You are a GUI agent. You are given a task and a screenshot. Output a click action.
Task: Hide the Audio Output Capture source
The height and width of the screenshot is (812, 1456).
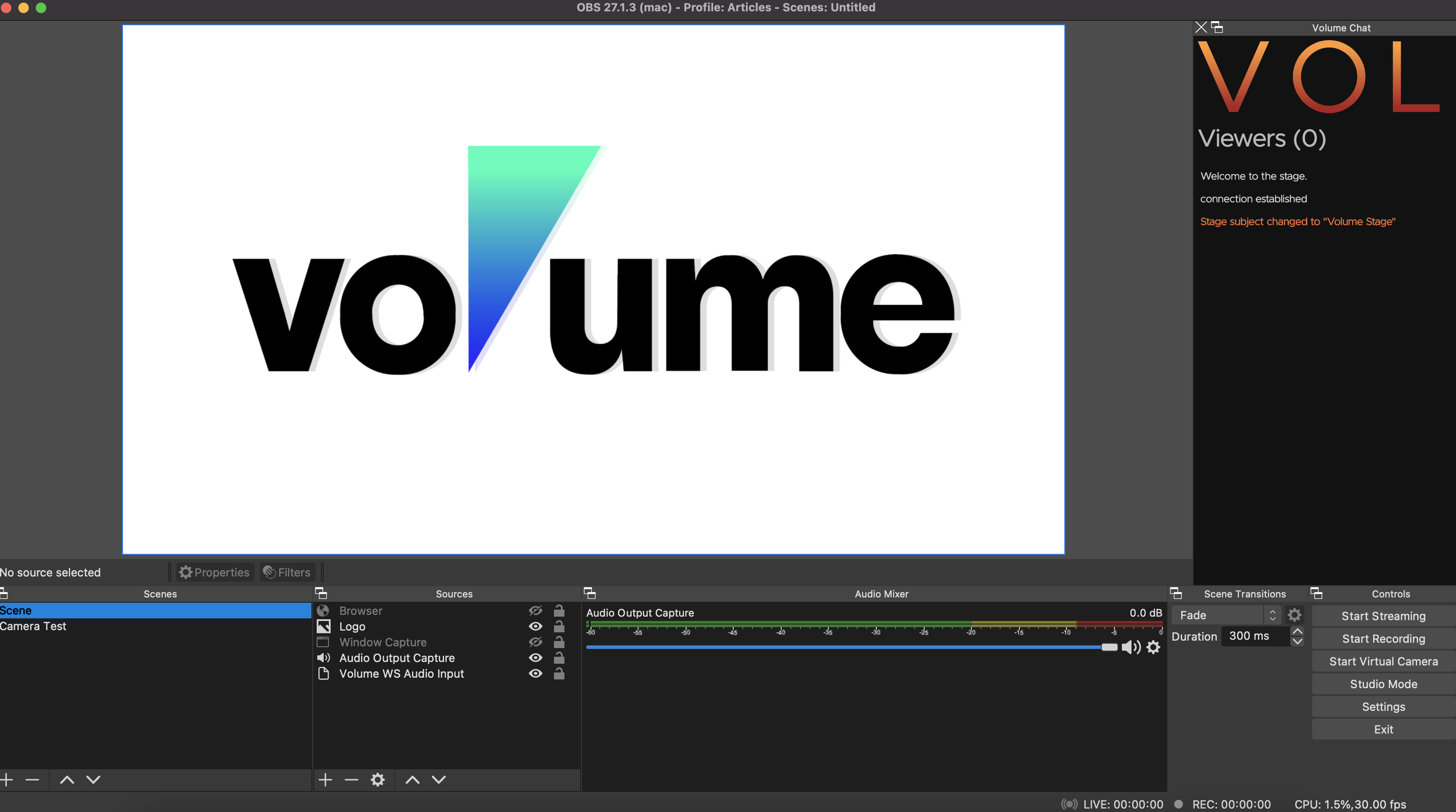click(535, 658)
